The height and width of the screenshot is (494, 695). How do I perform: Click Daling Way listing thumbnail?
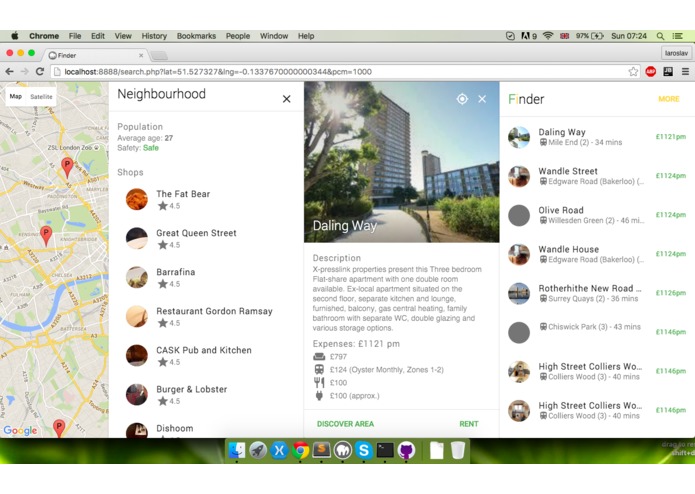(x=519, y=137)
